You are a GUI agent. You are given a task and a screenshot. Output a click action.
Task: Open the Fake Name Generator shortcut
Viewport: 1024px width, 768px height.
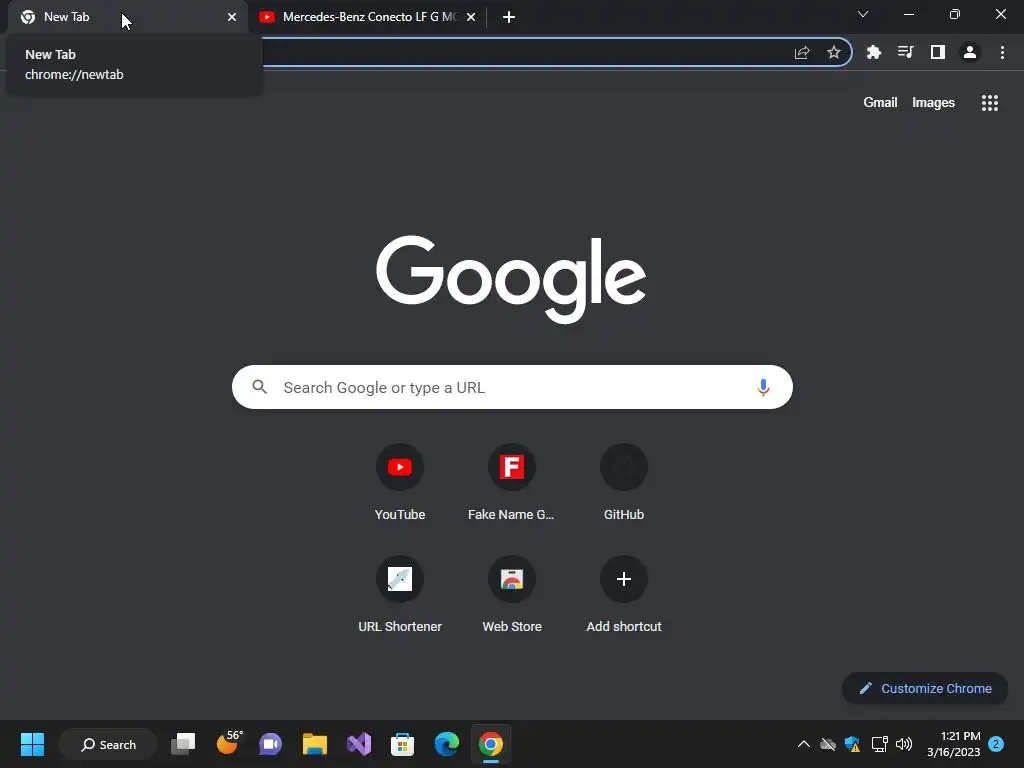pyautogui.click(x=511, y=467)
